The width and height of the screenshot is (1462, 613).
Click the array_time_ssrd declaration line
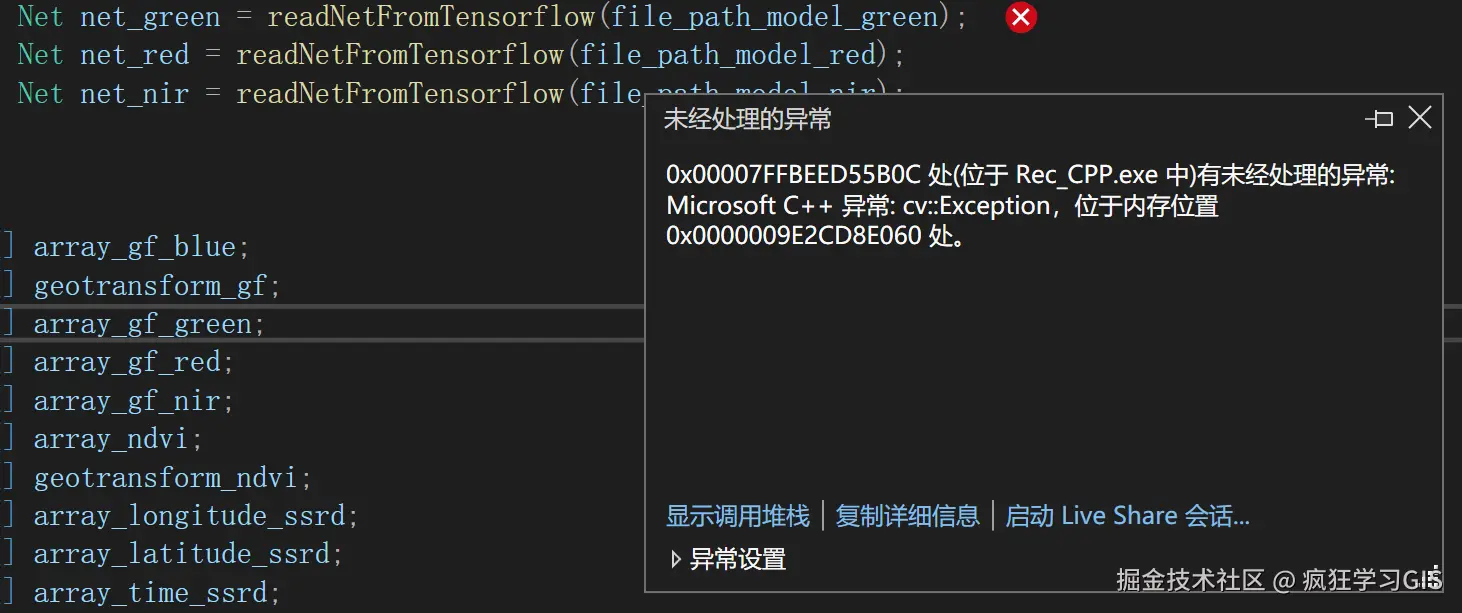tap(157, 593)
